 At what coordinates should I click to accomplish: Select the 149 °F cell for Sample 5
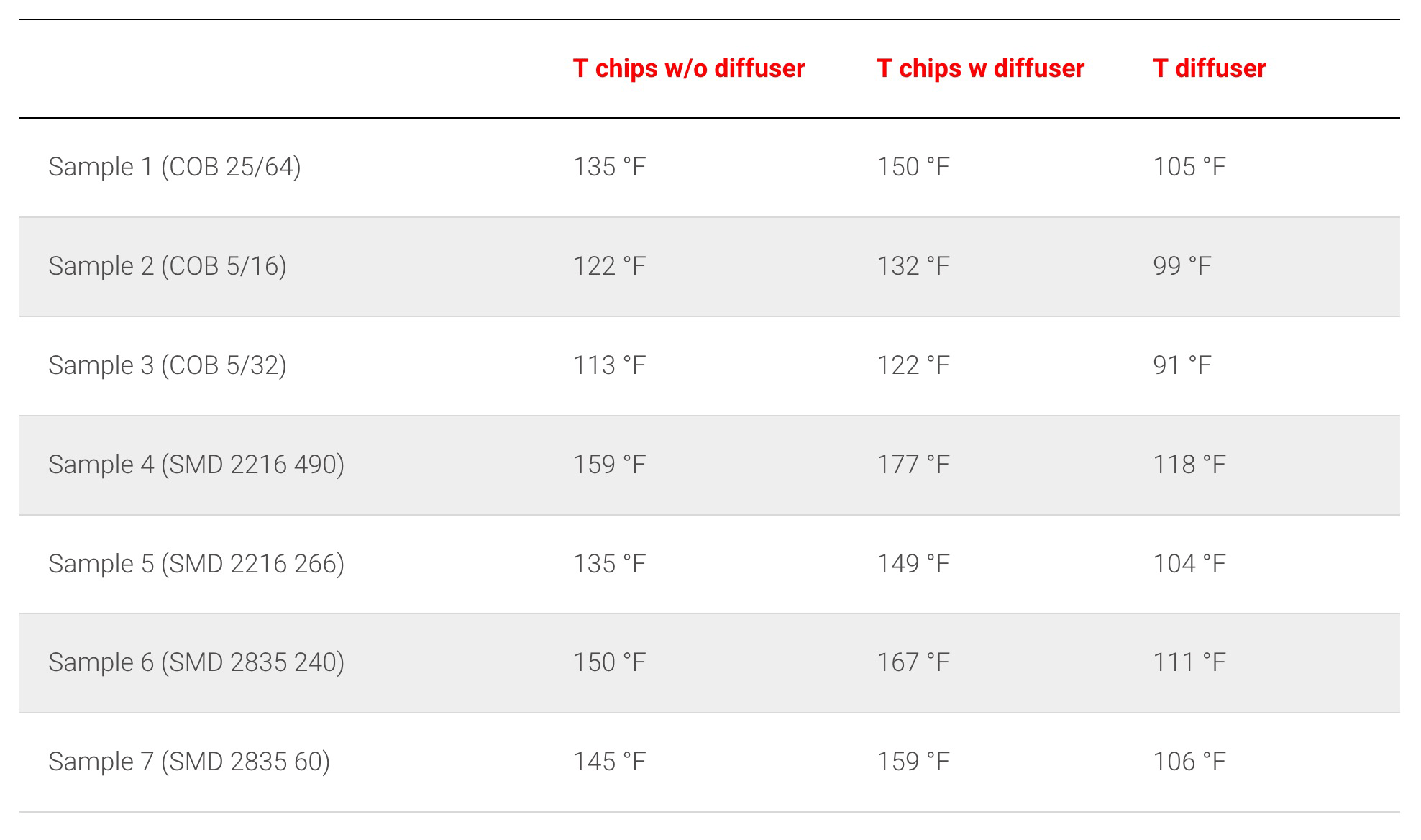[x=913, y=564]
